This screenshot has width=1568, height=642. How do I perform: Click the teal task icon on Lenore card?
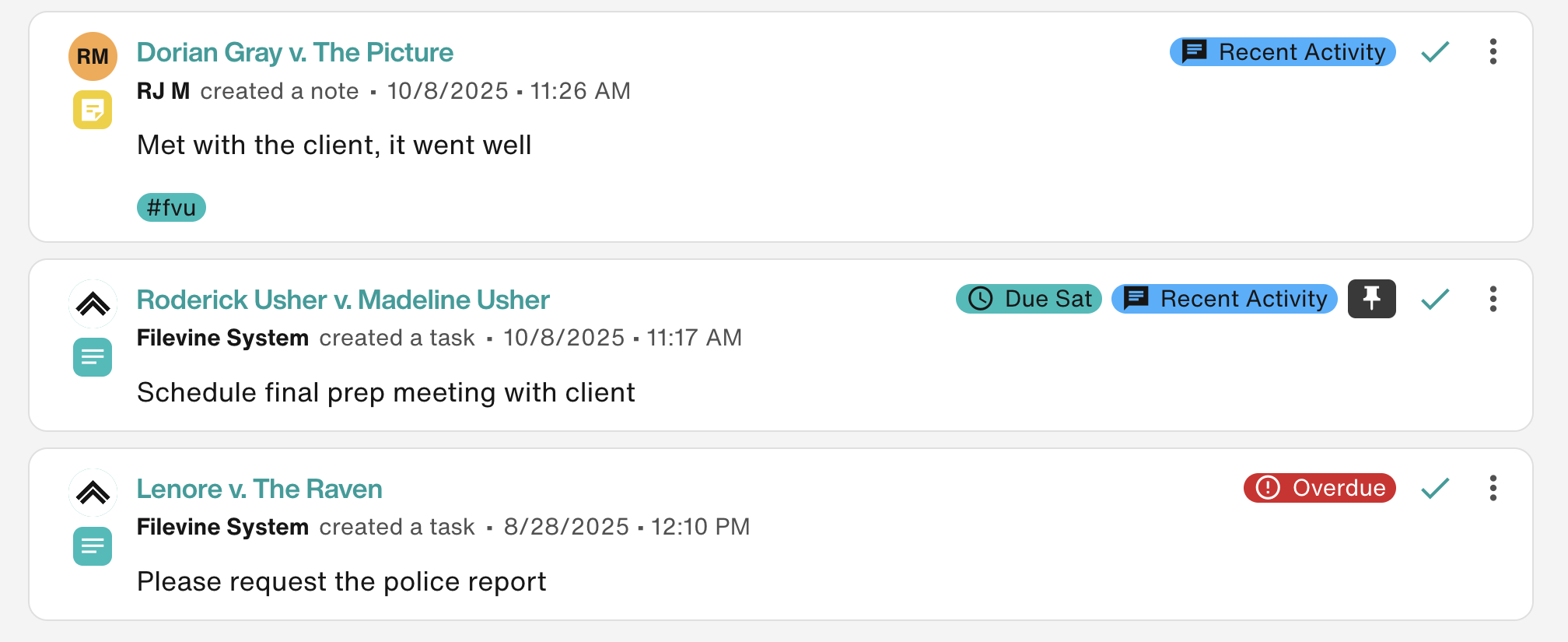click(x=93, y=546)
